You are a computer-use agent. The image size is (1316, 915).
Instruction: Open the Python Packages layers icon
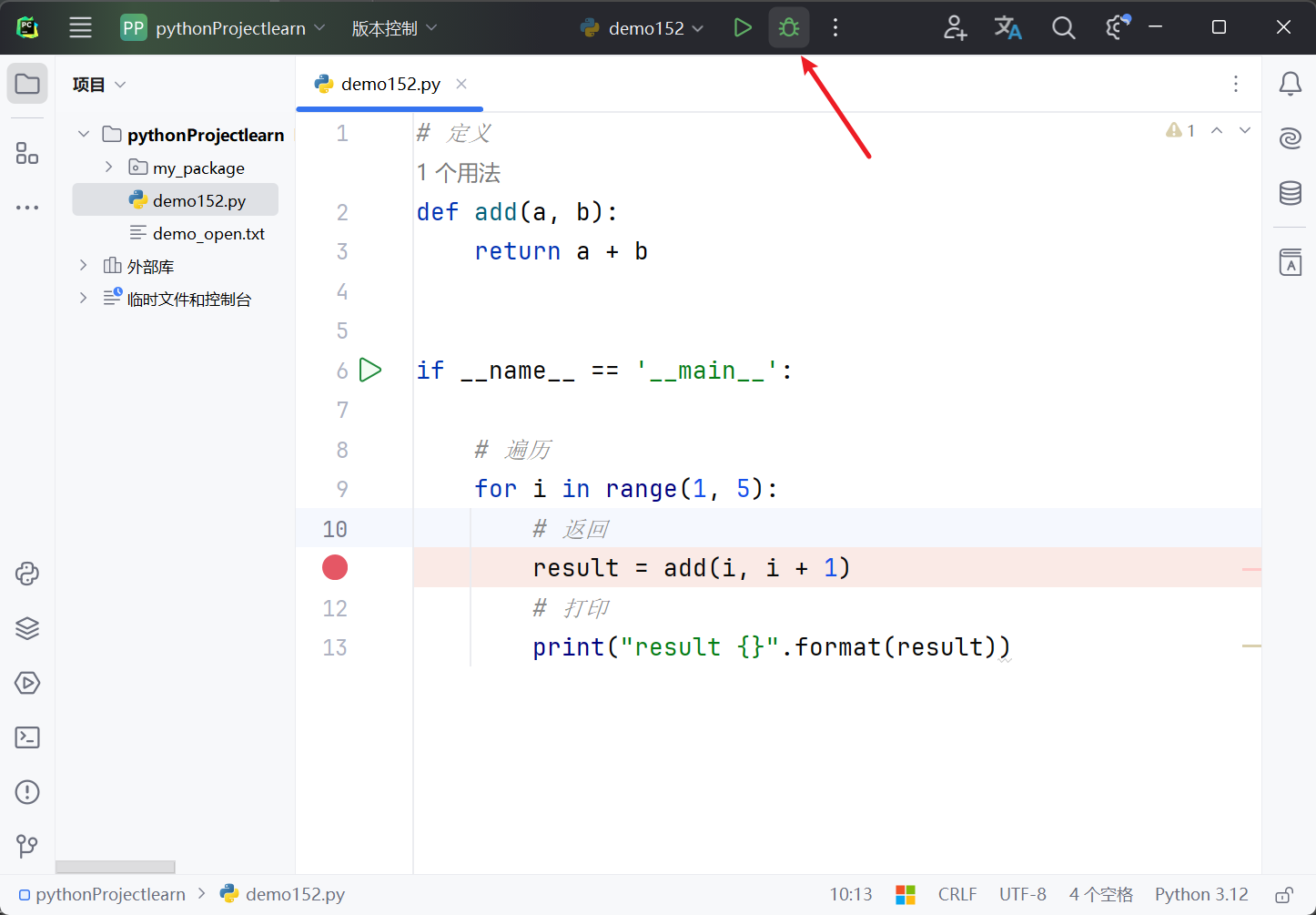(27, 628)
